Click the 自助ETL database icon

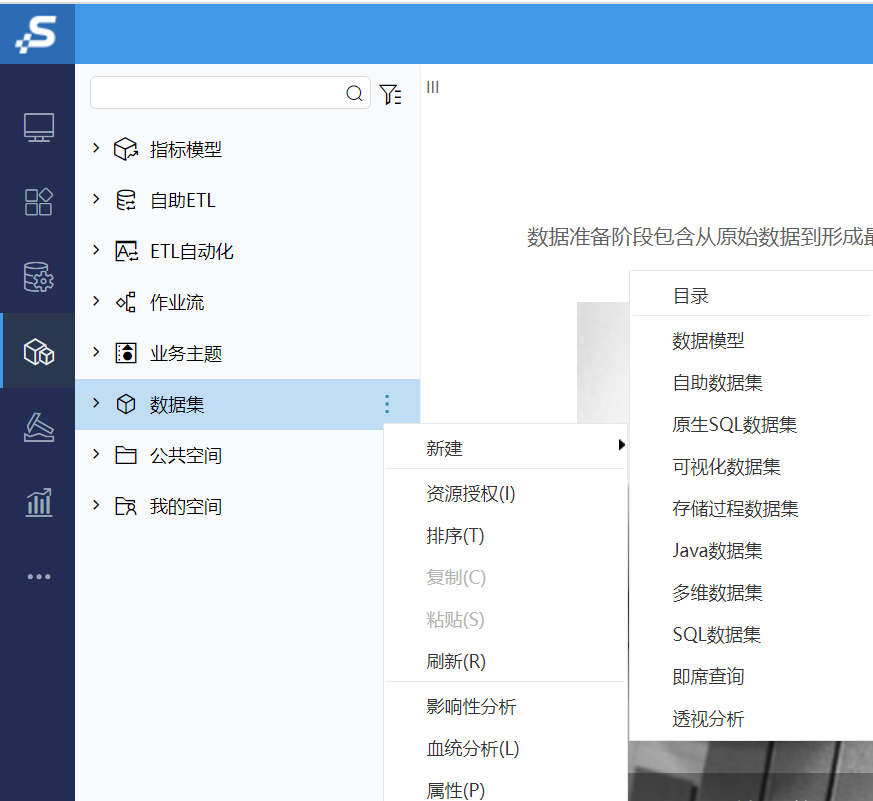coord(126,200)
